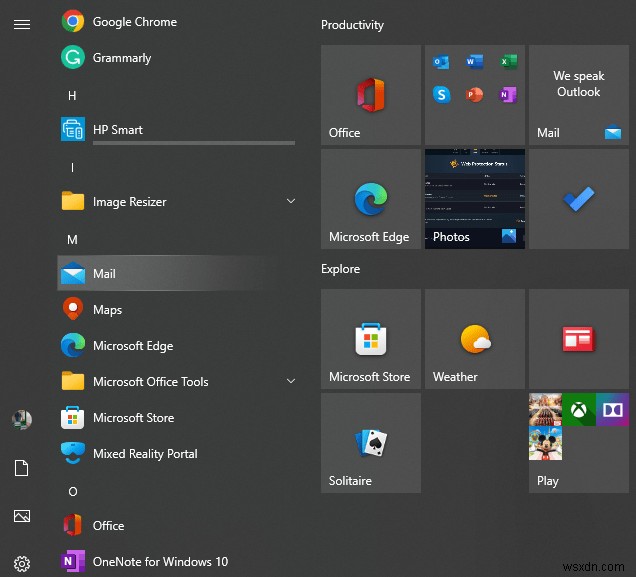
Task: Click the Dolby icon in the Play tile
Action: point(612,410)
